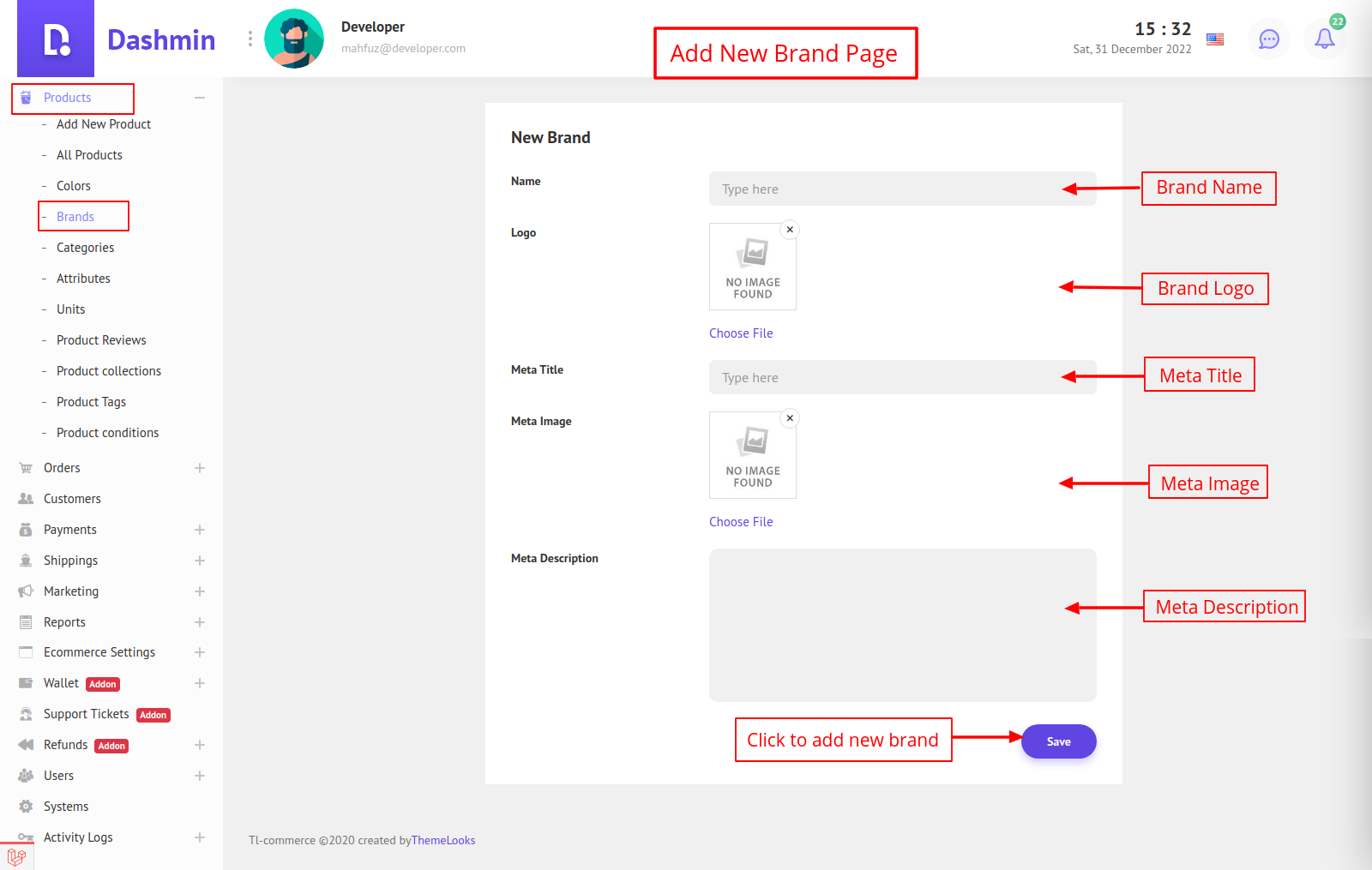Click the Dashmin logo icon

pyautogui.click(x=56, y=39)
